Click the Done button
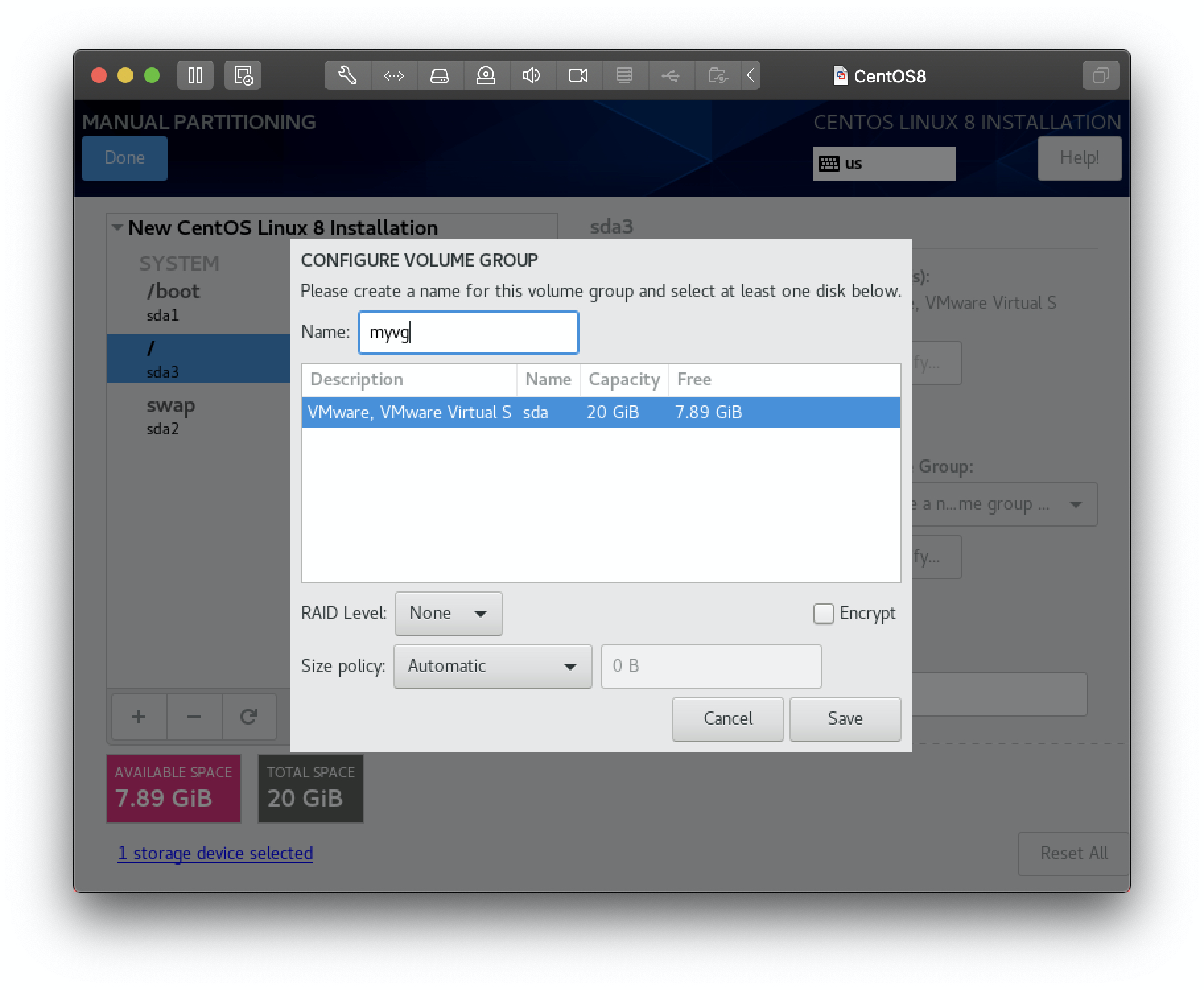The height and width of the screenshot is (990, 1204). point(125,158)
